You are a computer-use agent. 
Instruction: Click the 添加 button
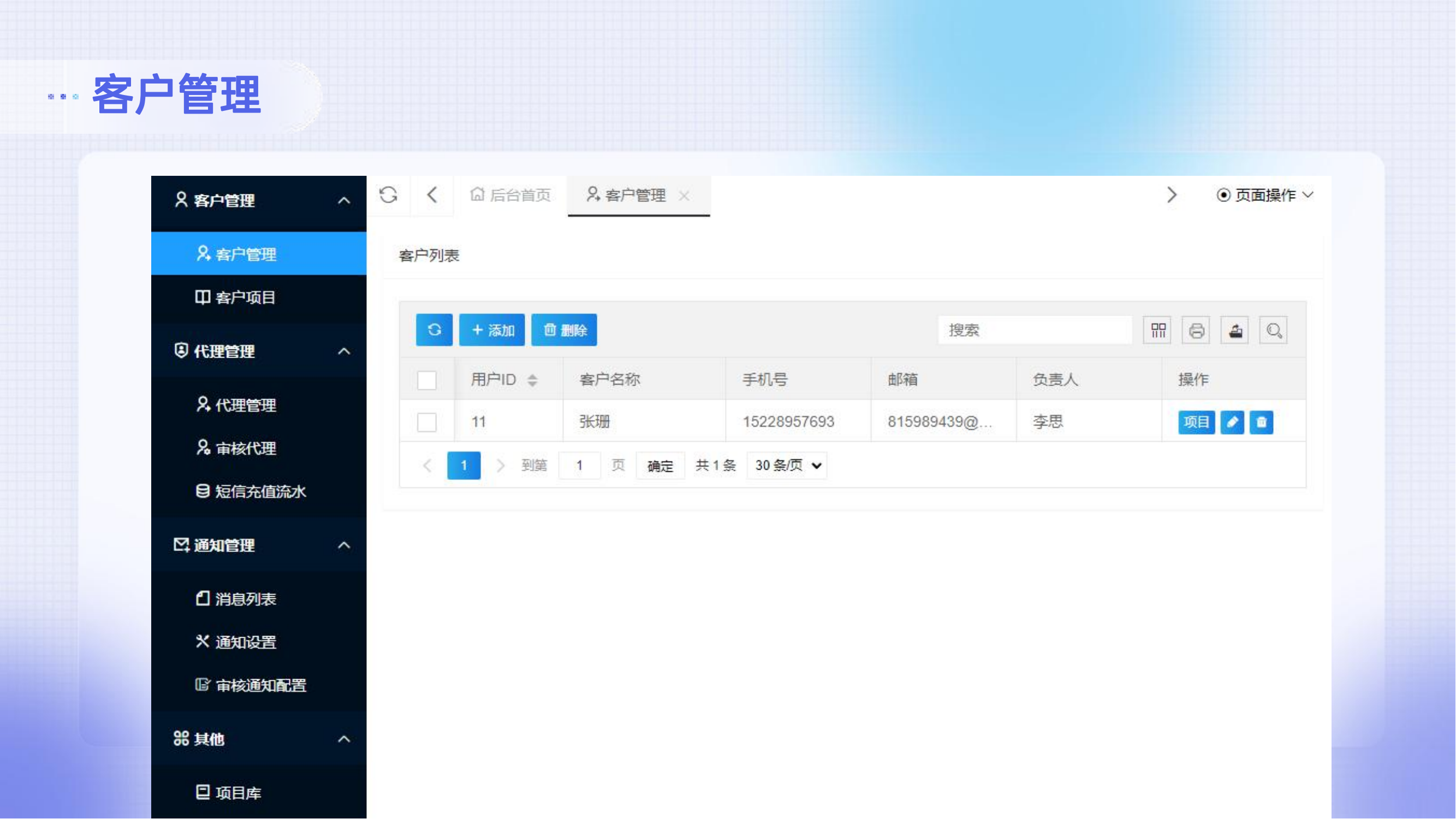[492, 330]
